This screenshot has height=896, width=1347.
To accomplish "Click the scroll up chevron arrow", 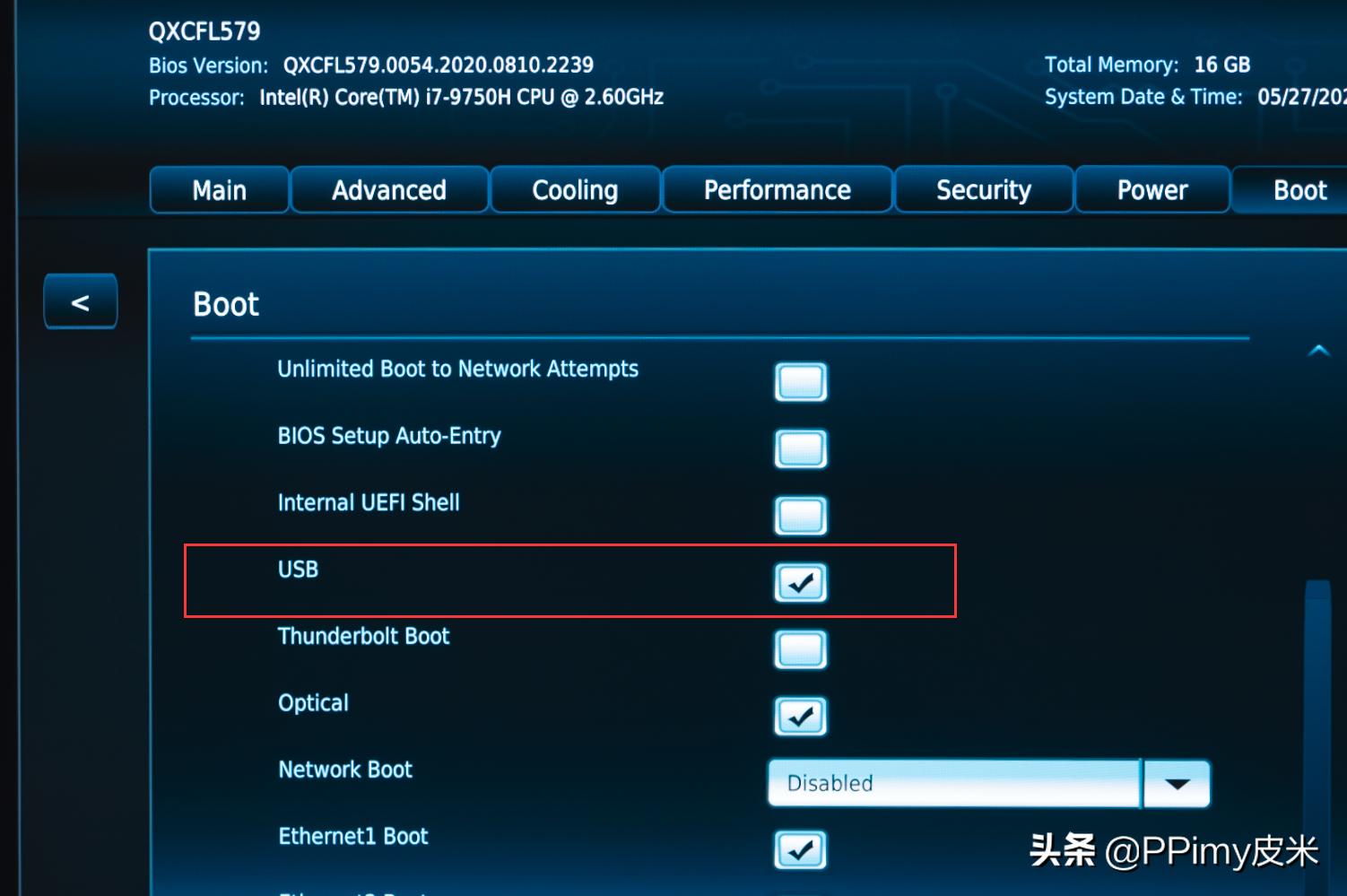I will (1318, 351).
